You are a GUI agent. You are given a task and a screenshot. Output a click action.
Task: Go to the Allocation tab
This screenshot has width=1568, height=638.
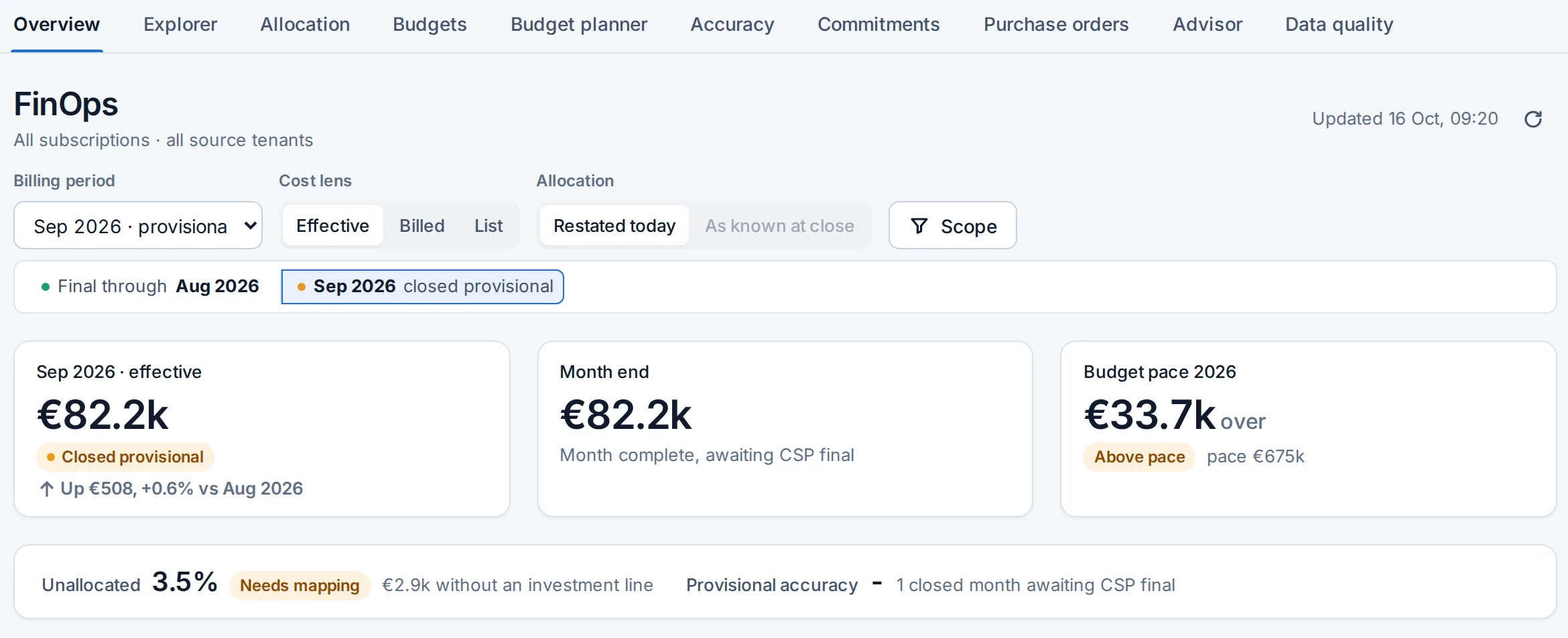pos(305,25)
